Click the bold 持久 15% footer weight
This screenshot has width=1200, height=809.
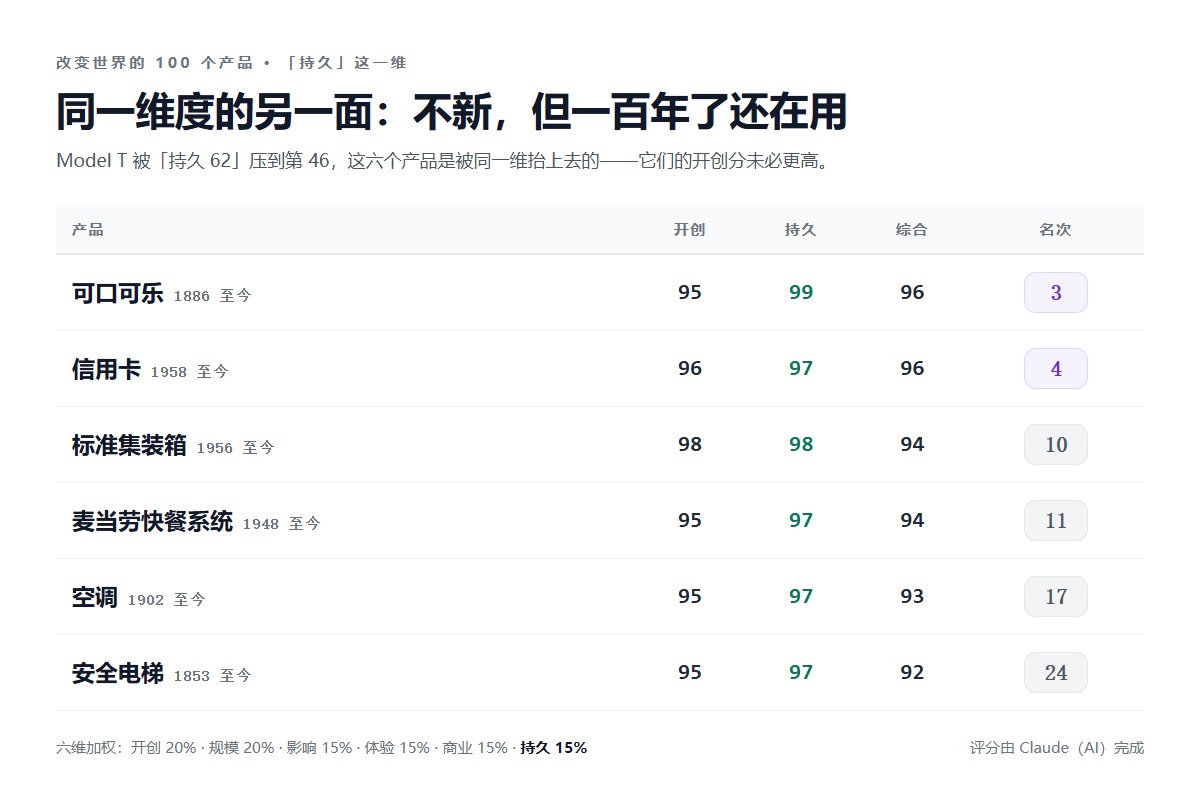point(554,747)
